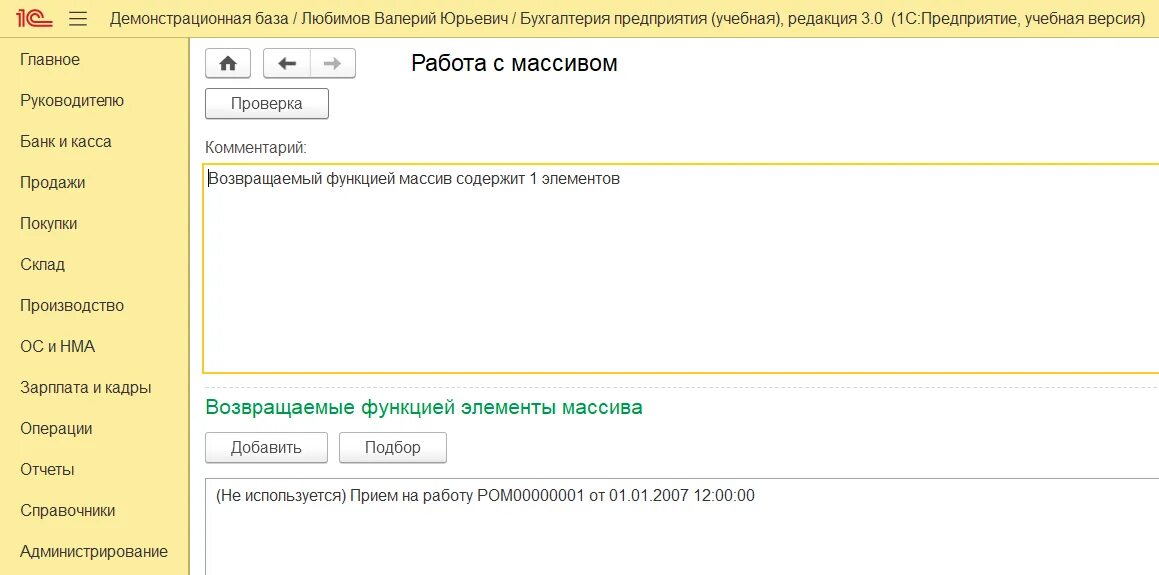Click inside the Комментарий text field
Viewport: 1159px width, 575px height.
tap(681, 268)
